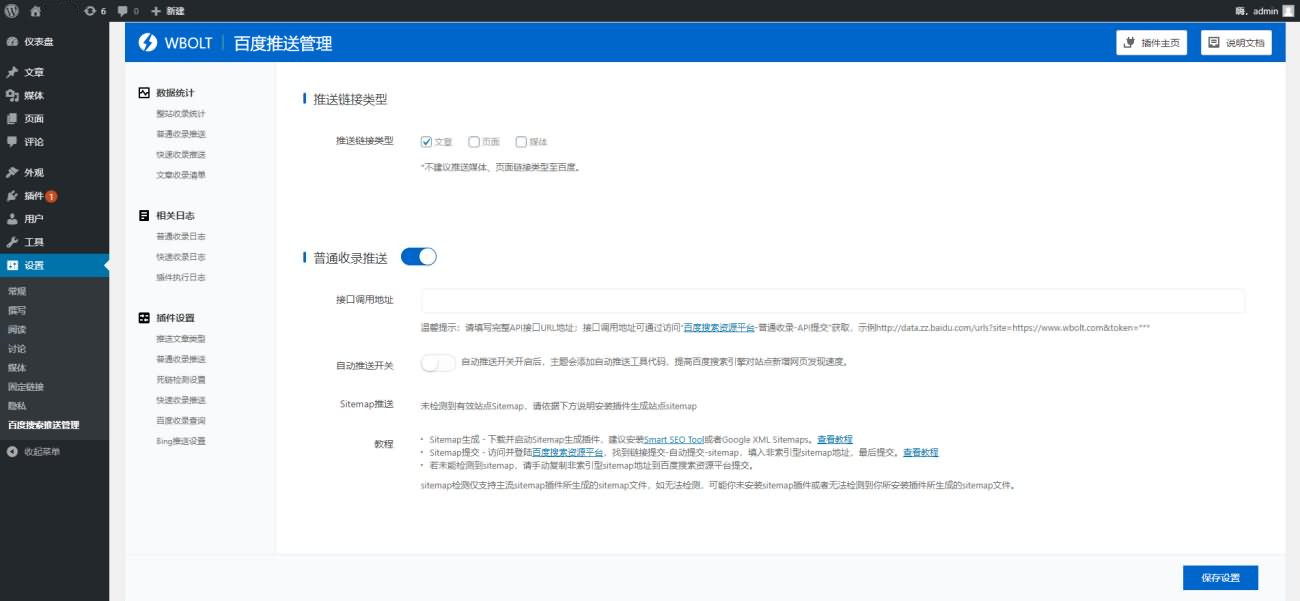Open 百度收录查询 under 插件设置
1300x601 pixels.
click(181, 421)
